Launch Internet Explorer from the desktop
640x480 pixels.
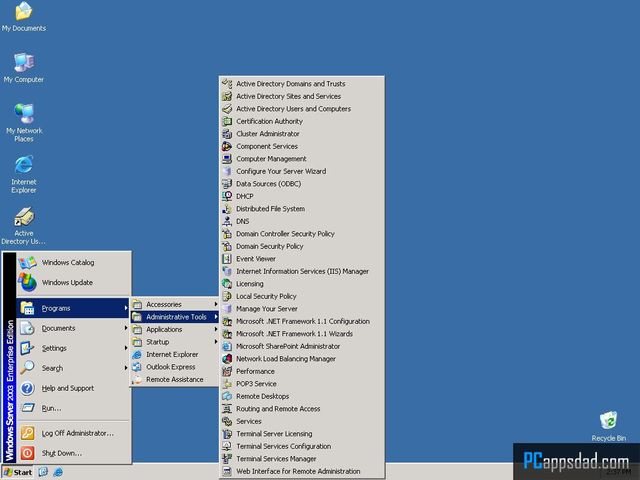(x=24, y=174)
